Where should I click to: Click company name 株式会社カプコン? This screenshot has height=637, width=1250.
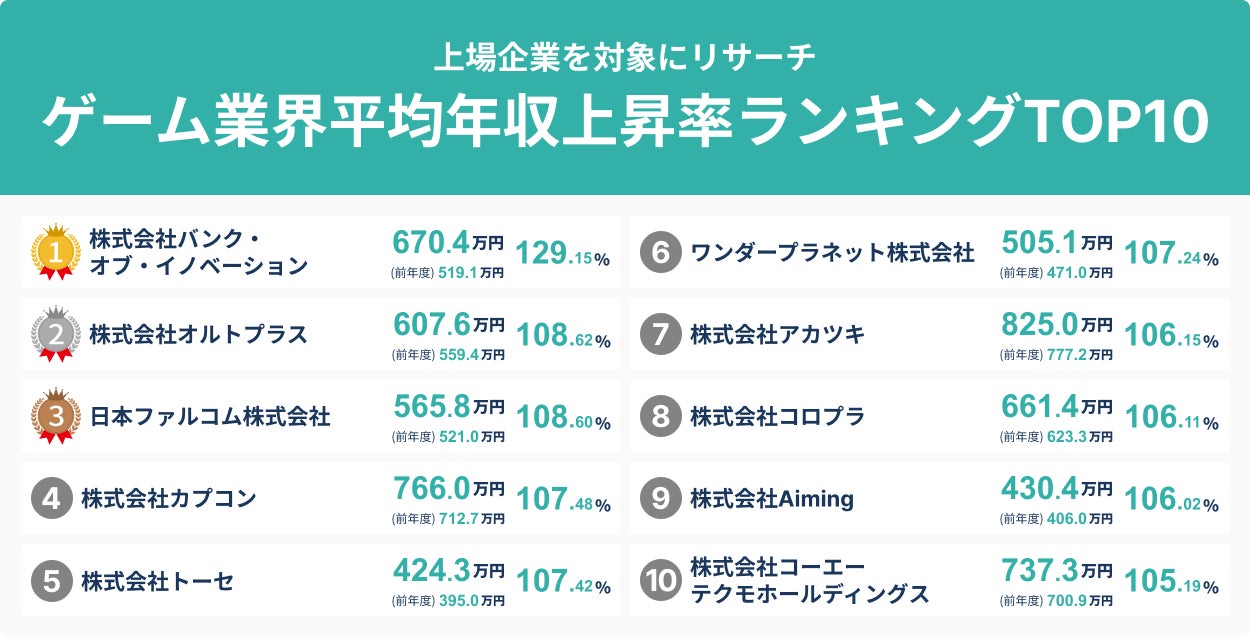click(x=169, y=498)
